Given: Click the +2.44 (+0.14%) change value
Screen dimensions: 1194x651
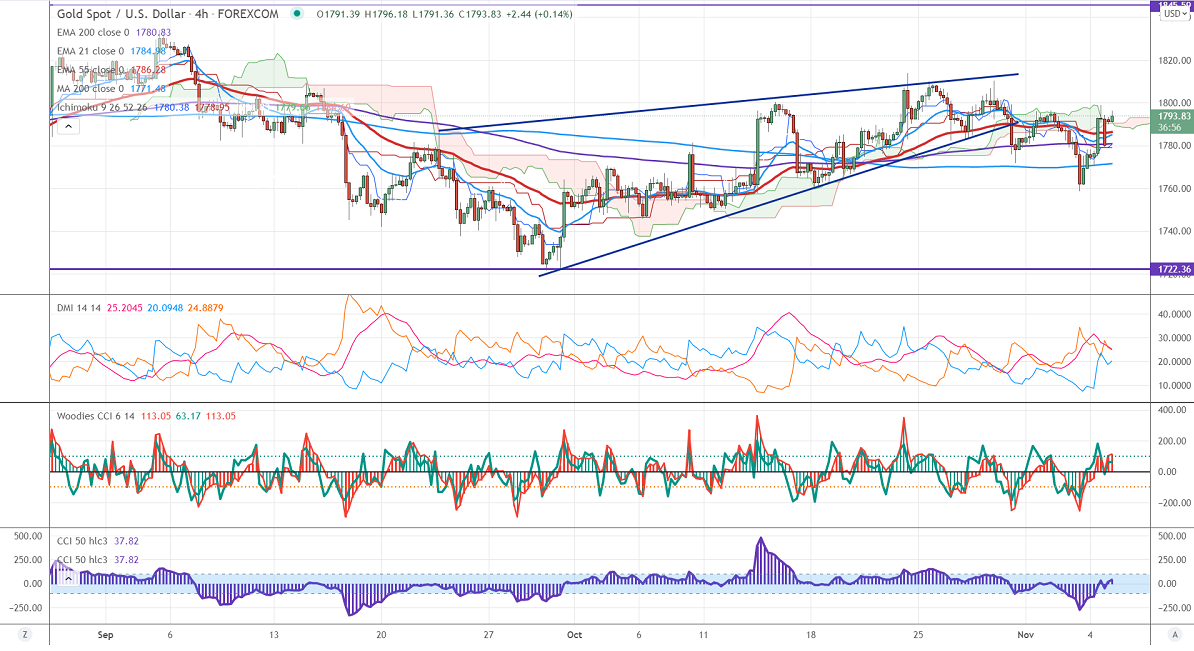Looking at the screenshot, I should (x=538, y=14).
